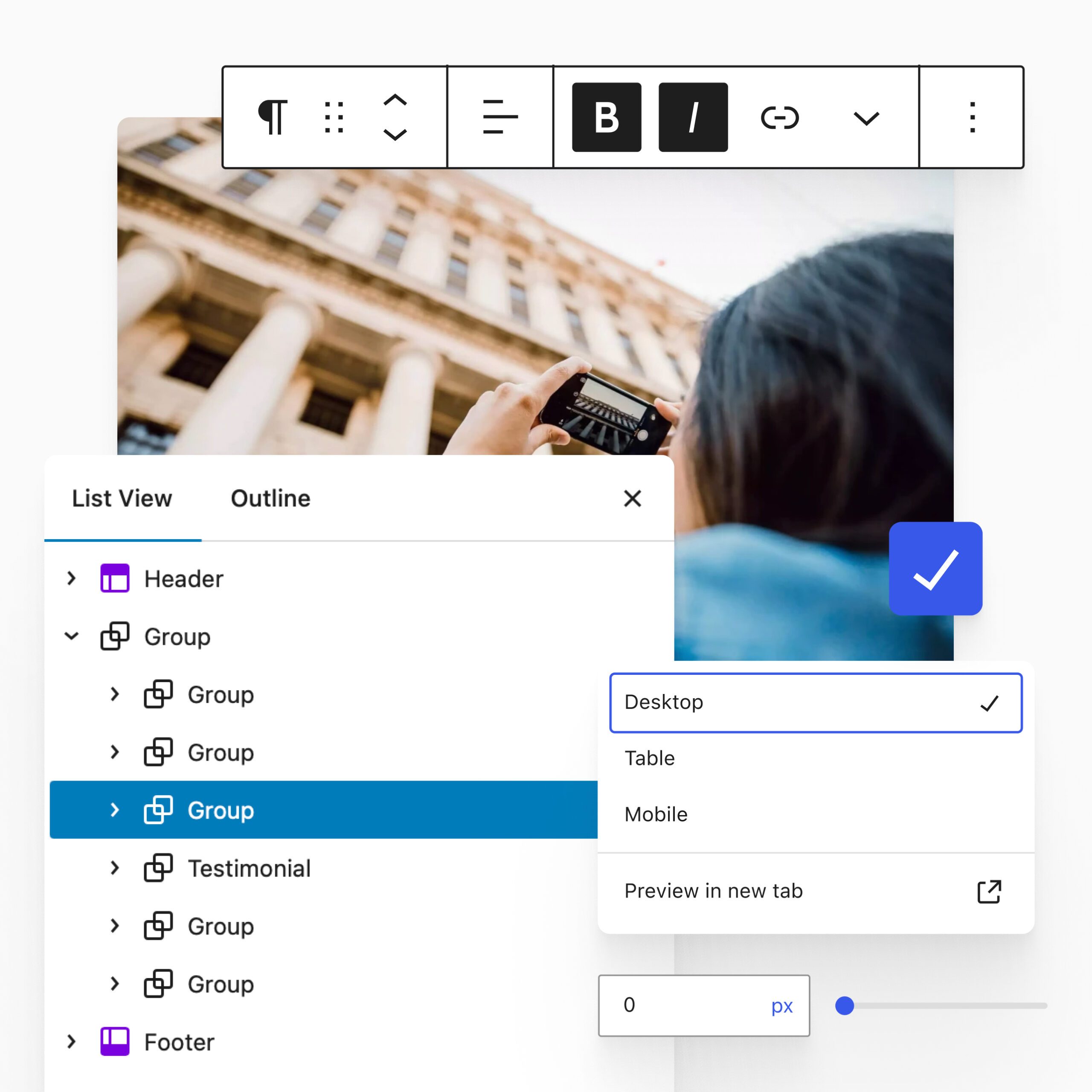Expand the highlighted Group row

click(x=115, y=809)
